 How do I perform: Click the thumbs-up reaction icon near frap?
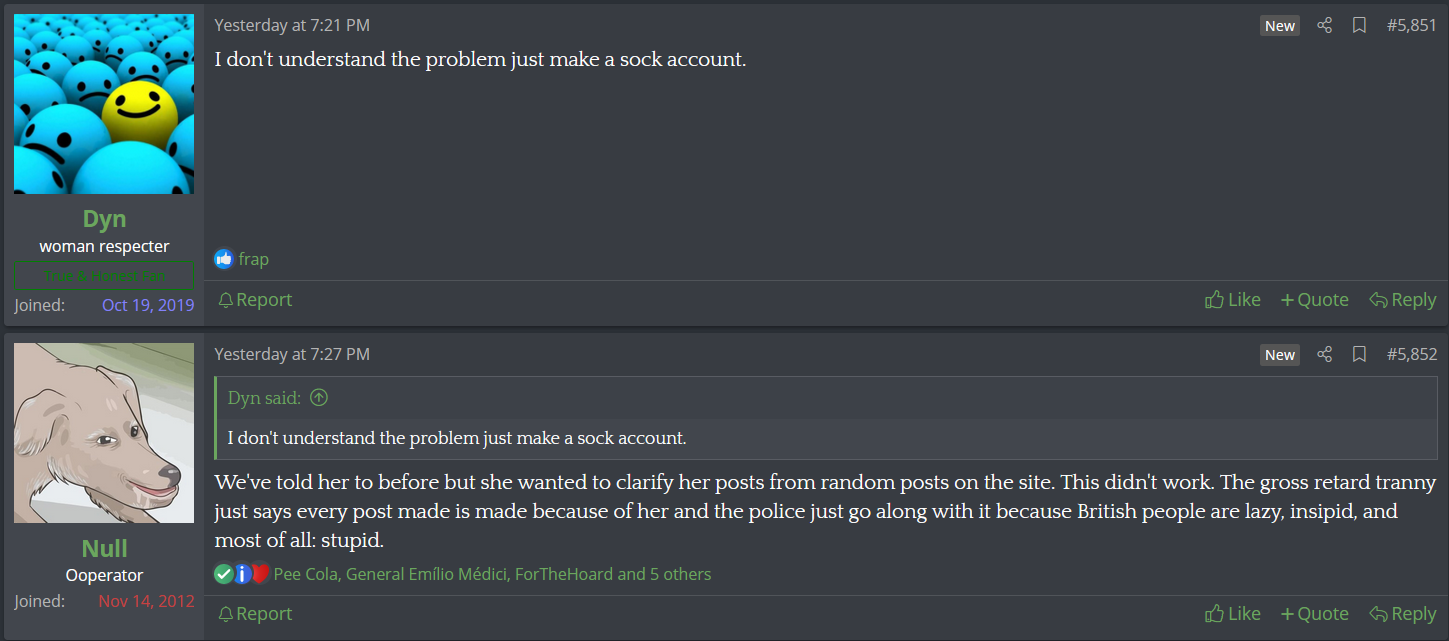tap(224, 259)
